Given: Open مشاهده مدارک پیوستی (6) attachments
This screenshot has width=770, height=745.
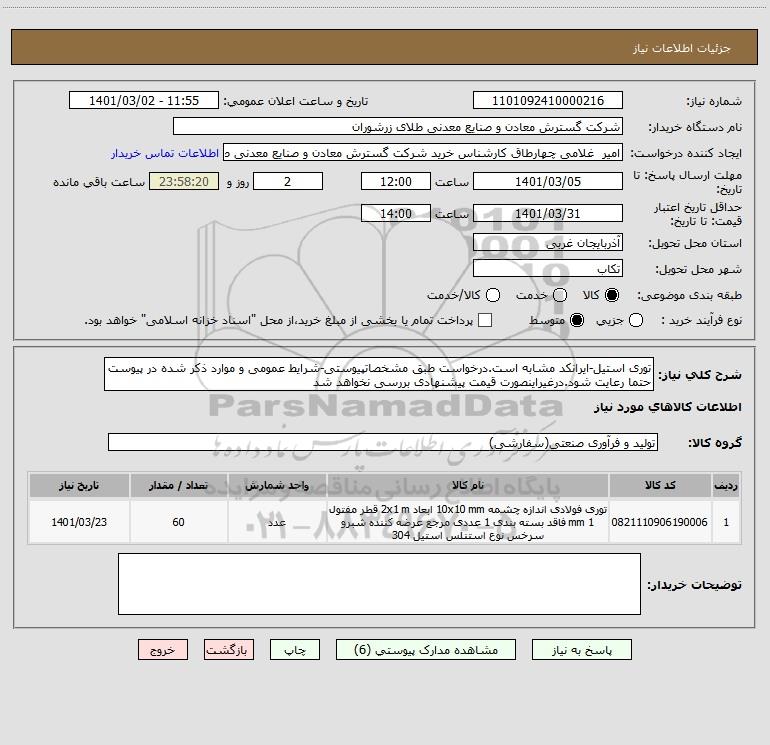Looking at the screenshot, I should [426, 650].
